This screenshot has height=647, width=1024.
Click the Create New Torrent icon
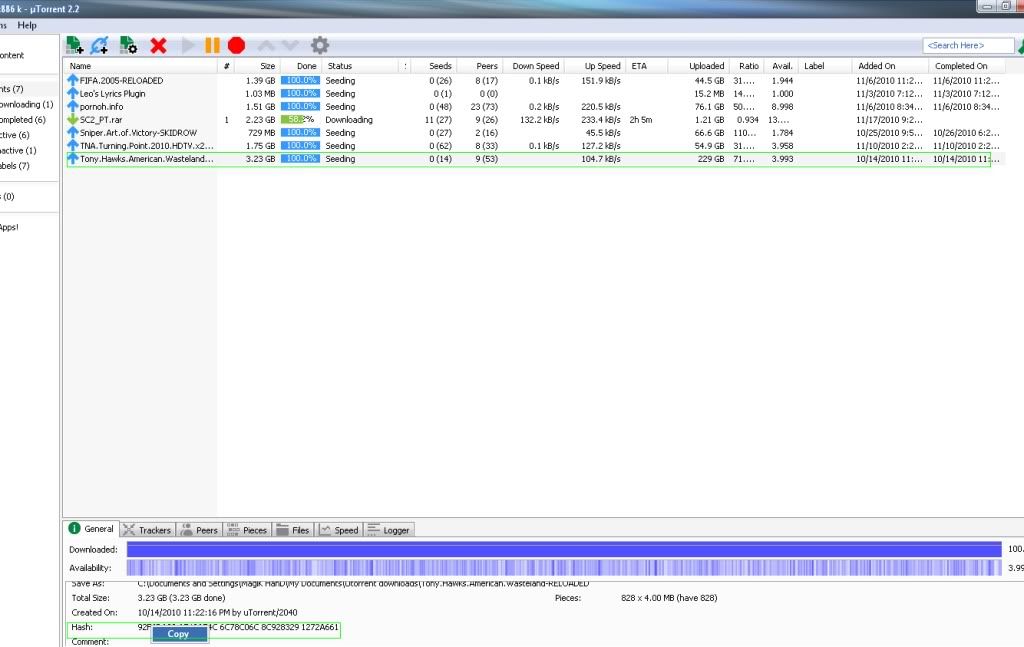point(129,45)
